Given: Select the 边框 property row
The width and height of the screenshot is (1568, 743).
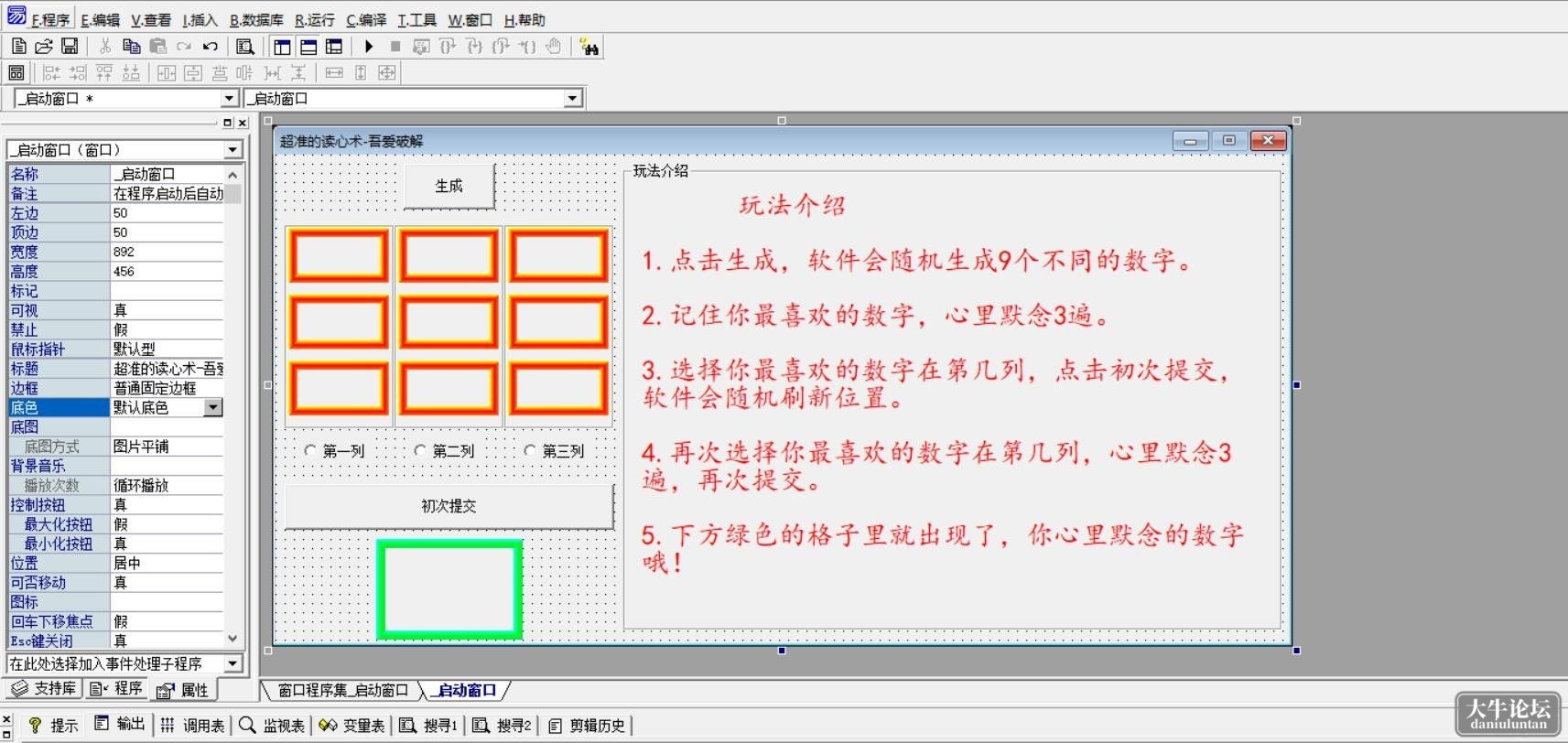Looking at the screenshot, I should (115, 388).
